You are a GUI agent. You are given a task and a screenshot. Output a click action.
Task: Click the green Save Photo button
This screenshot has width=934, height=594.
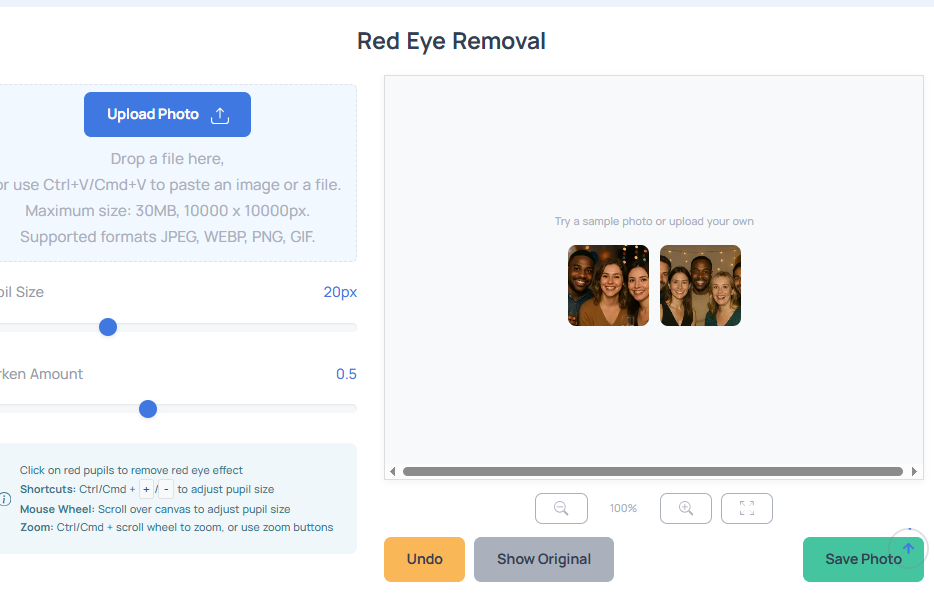pyautogui.click(x=863, y=559)
